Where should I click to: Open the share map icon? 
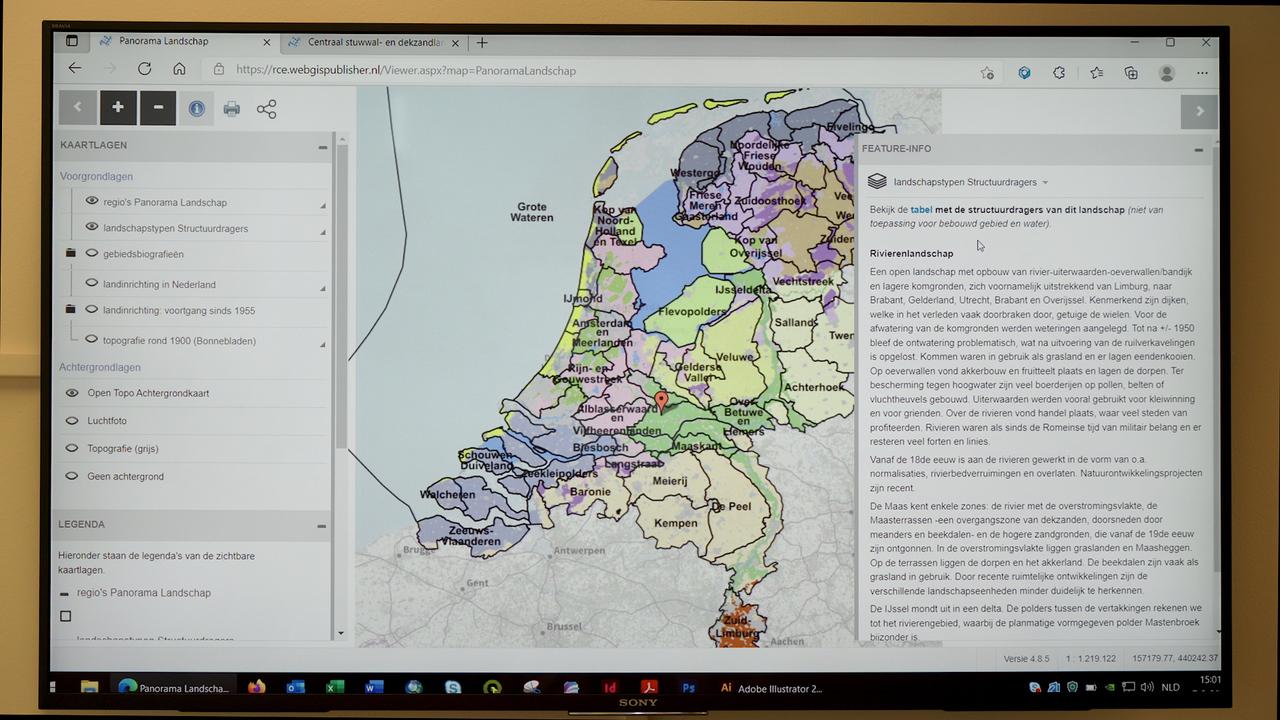(x=266, y=109)
